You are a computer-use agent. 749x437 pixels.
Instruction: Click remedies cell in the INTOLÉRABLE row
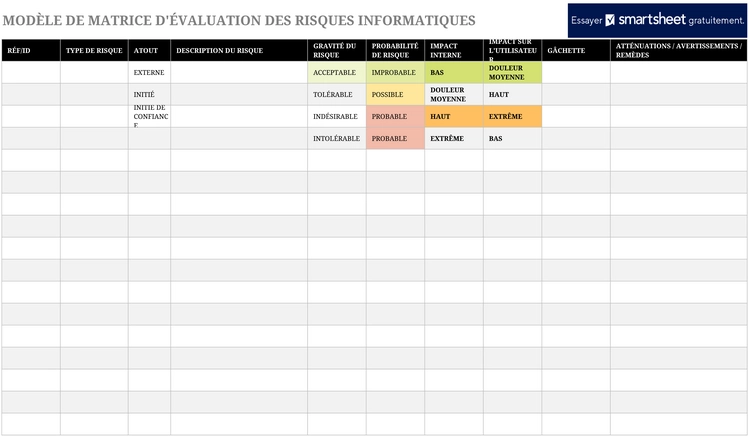click(679, 139)
